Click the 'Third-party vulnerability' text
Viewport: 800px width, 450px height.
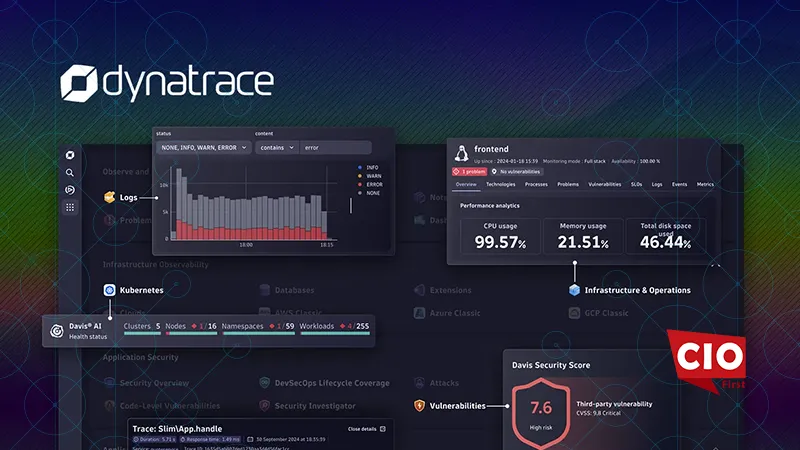coord(614,404)
